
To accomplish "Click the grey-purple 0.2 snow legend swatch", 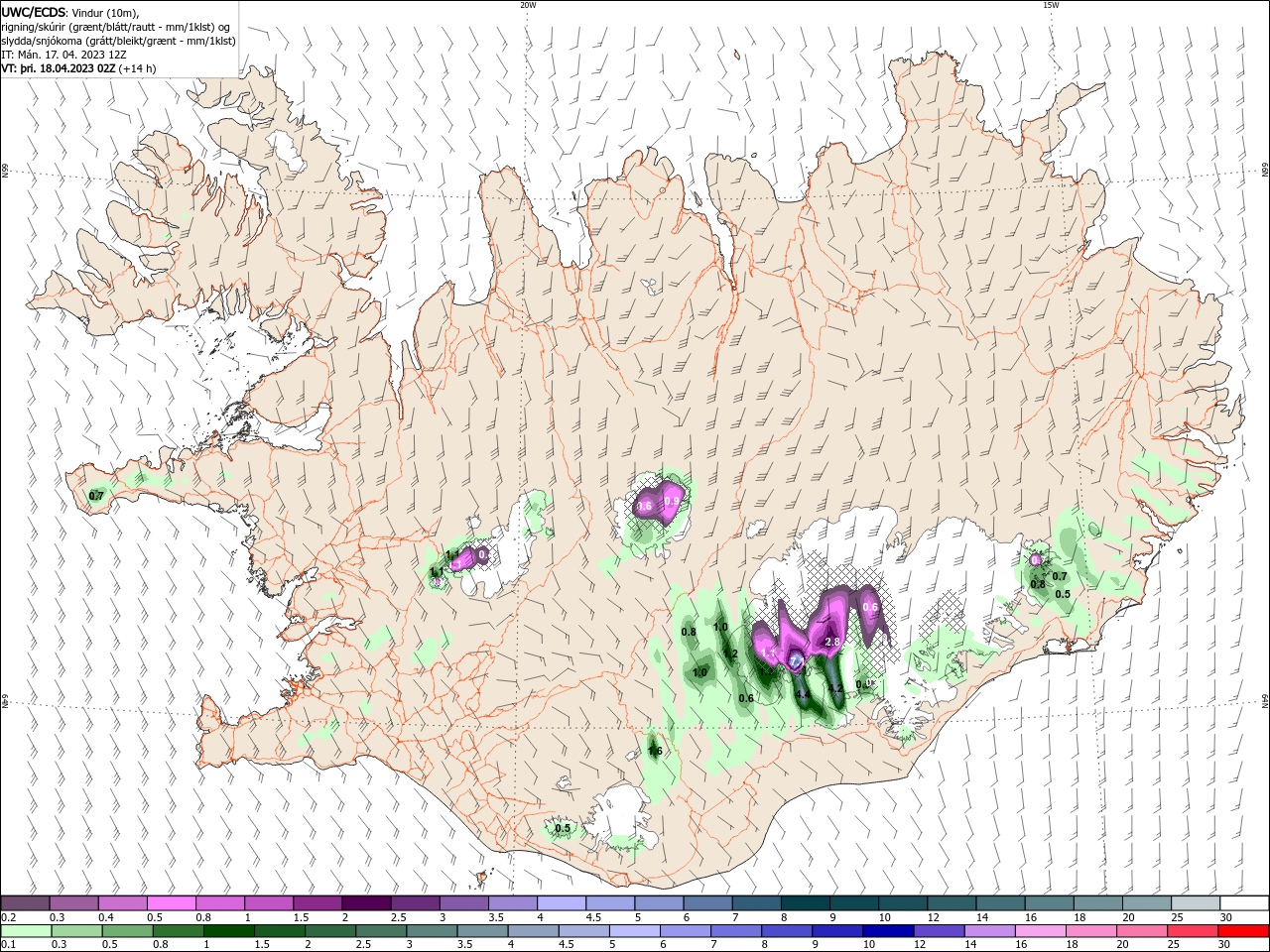I will click(x=26, y=903).
